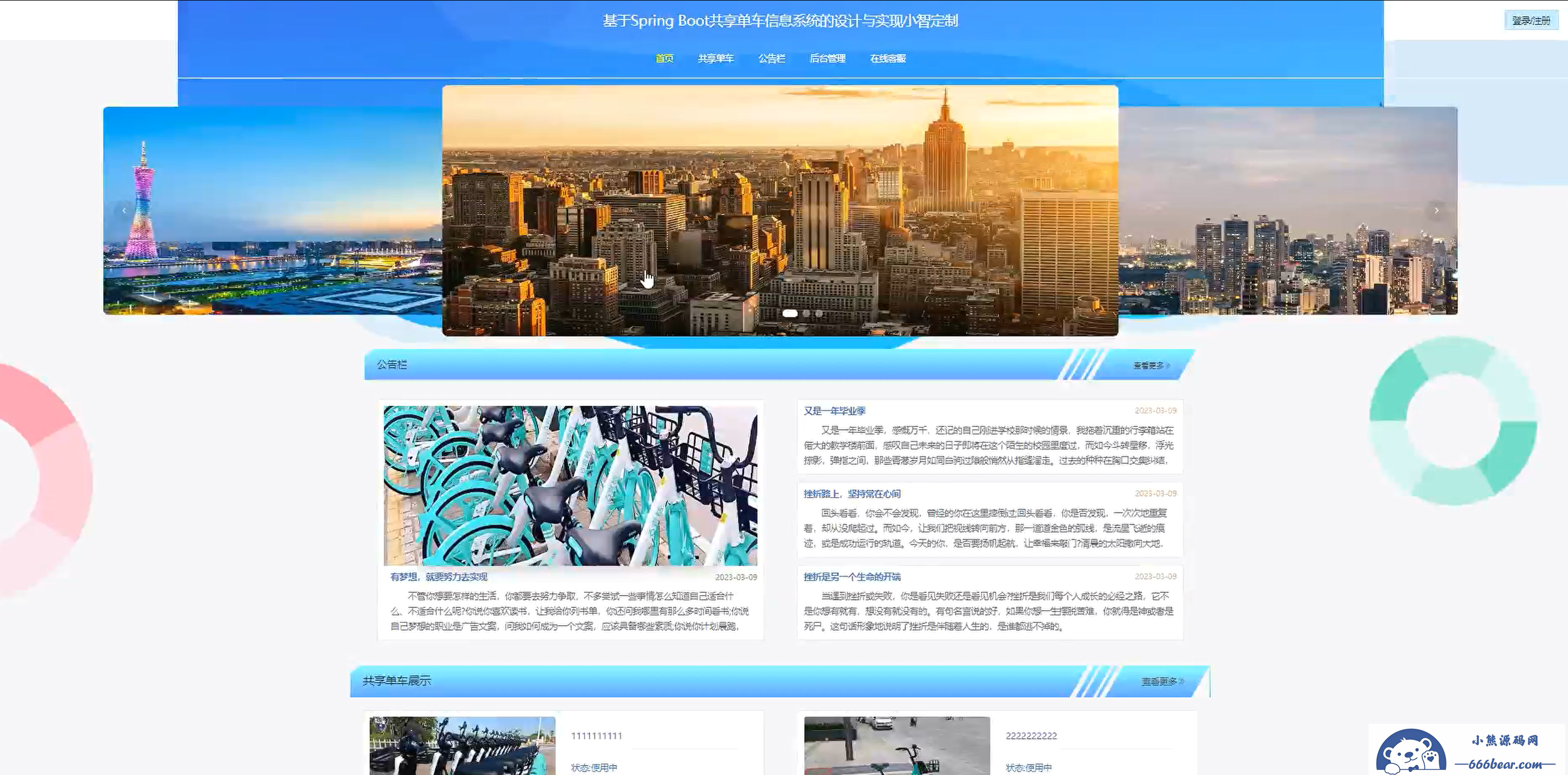Select the first carousel indicator dot
This screenshot has height=775, width=1568.
(790, 314)
